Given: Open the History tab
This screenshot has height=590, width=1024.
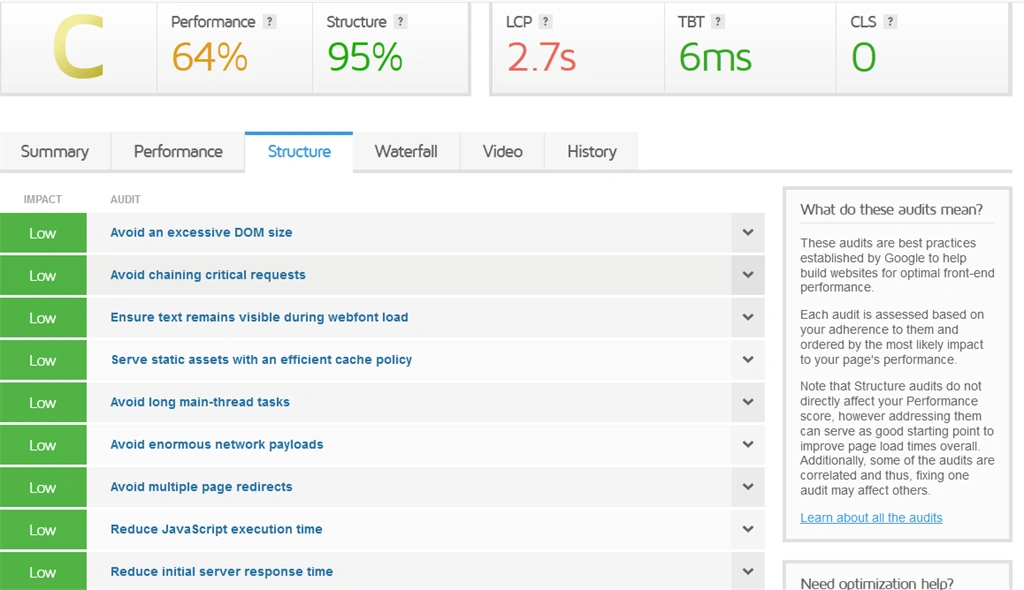Looking at the screenshot, I should [x=592, y=152].
